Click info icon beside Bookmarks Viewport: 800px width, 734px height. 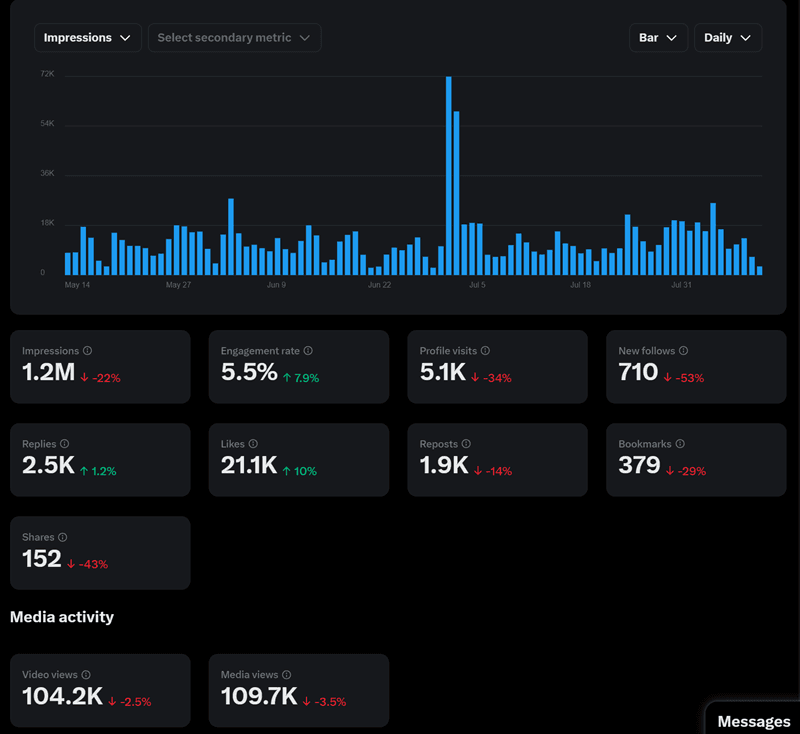(x=680, y=444)
